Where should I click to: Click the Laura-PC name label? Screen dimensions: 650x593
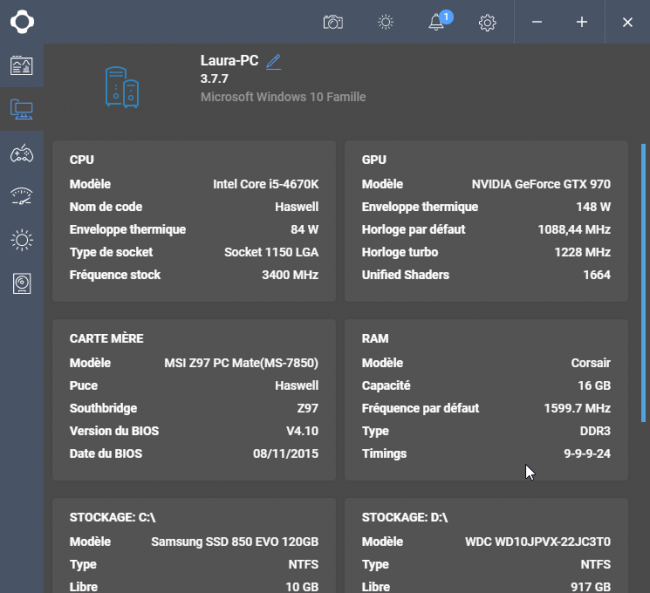tap(229, 61)
